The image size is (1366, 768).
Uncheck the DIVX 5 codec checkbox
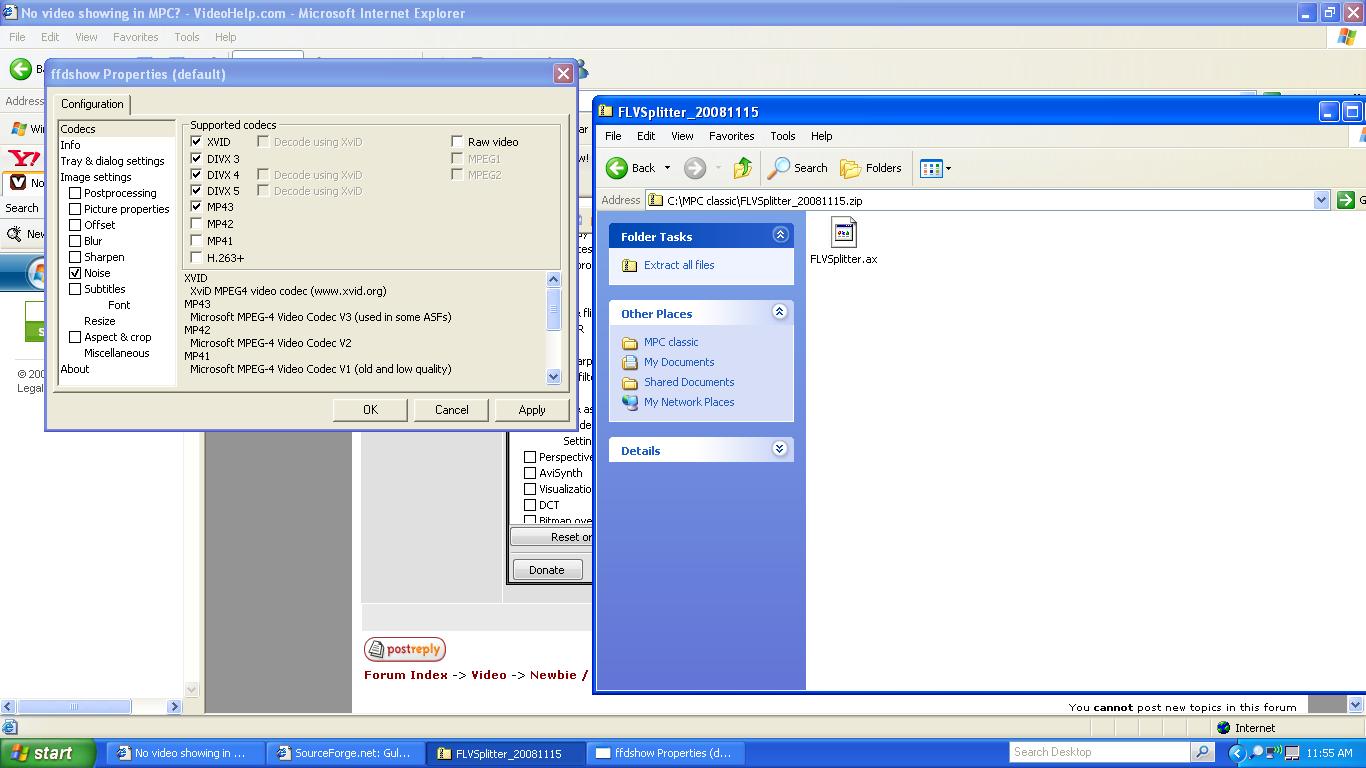click(196, 191)
